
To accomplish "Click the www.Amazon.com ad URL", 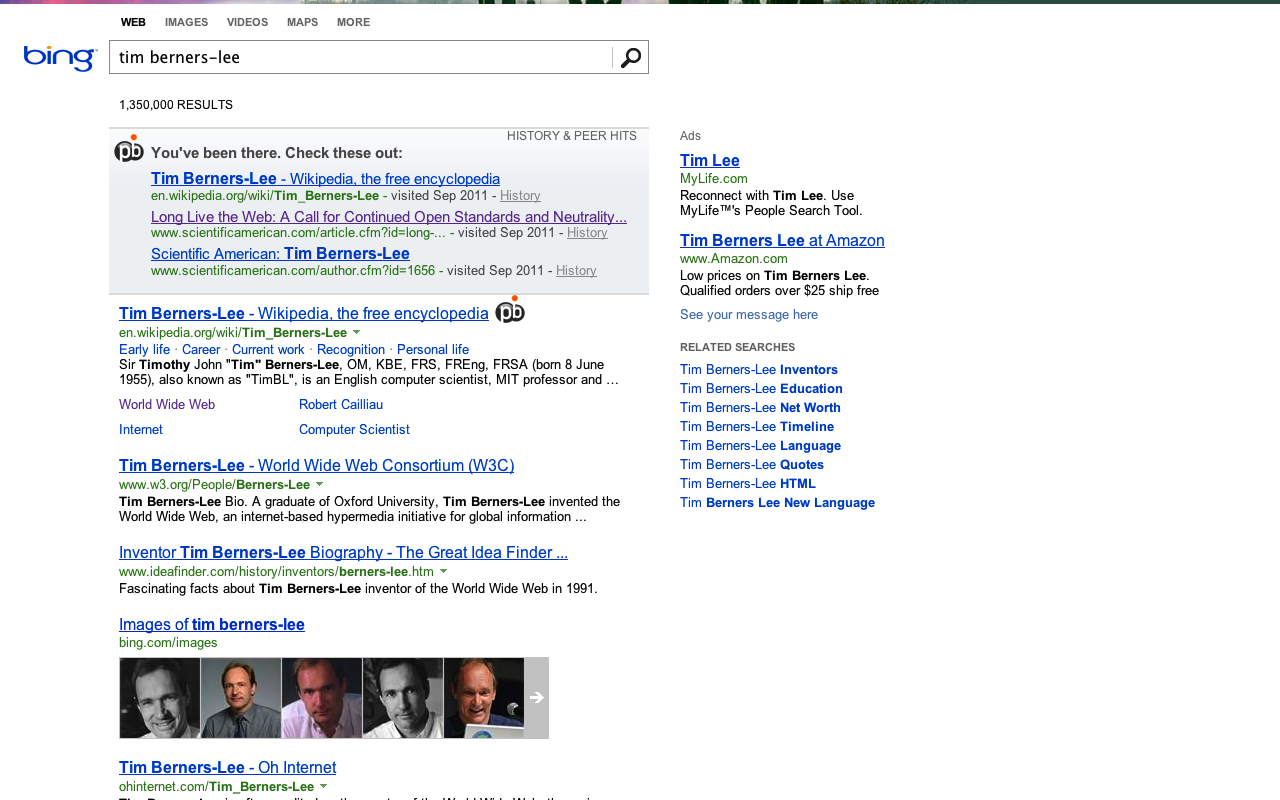I will coord(734,259).
